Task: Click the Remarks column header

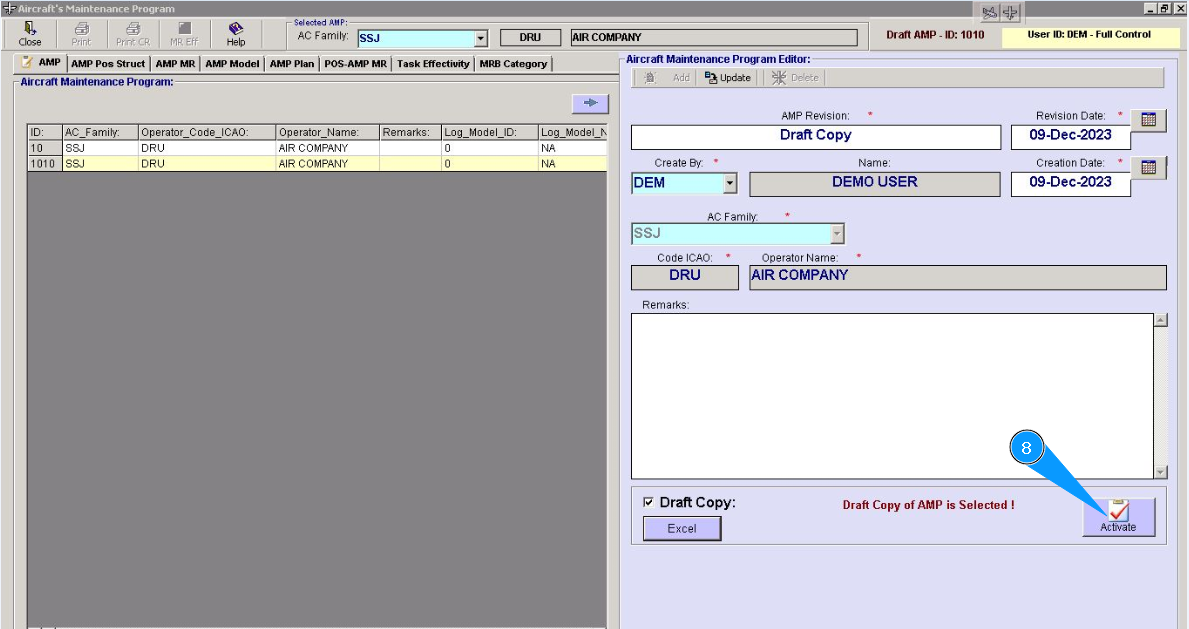Action: point(410,132)
